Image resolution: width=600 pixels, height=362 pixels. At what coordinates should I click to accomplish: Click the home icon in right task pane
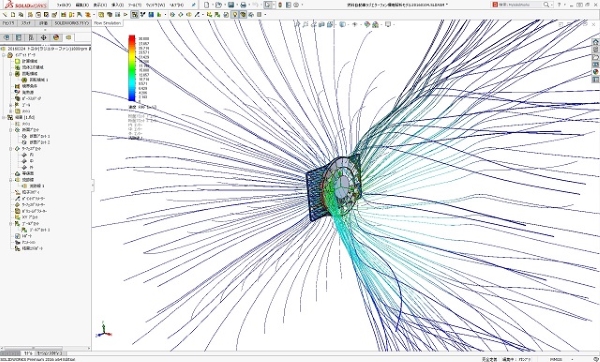pyautogui.click(x=595, y=42)
